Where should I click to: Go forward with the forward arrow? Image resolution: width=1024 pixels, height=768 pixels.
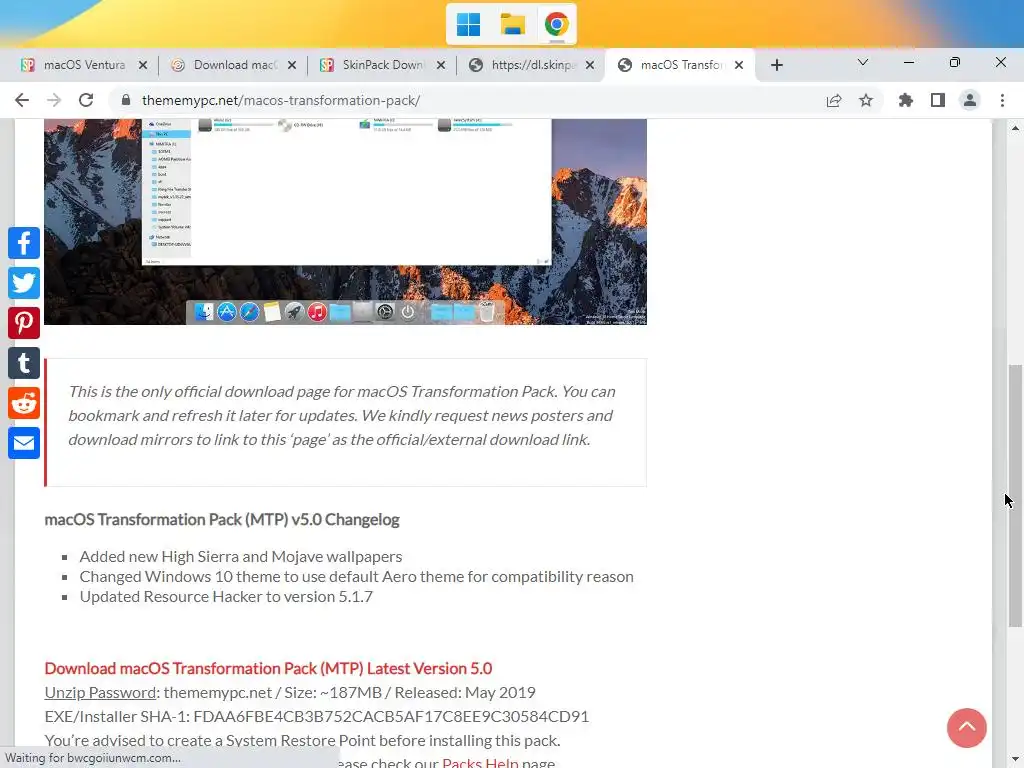coord(54,100)
